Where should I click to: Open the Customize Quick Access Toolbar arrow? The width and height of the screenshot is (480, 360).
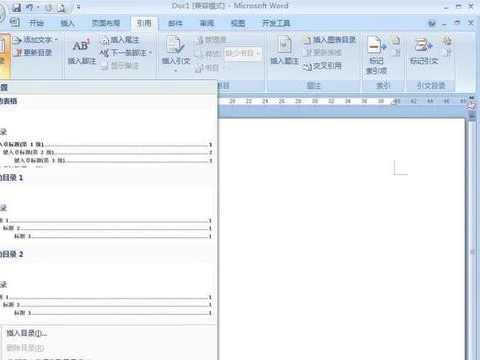[x=78, y=7]
